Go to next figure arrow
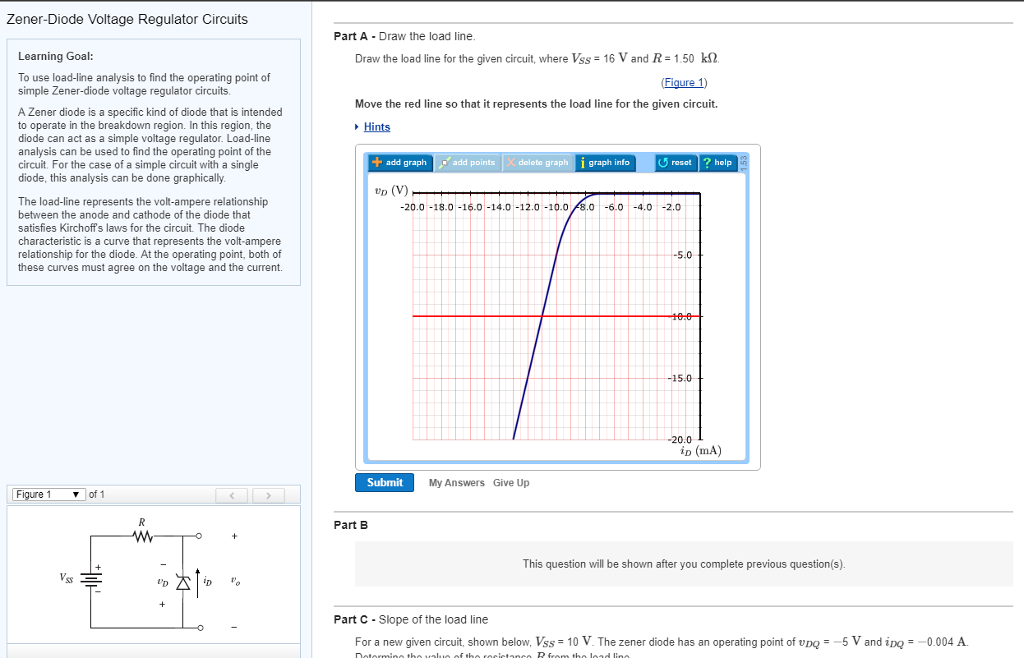The width and height of the screenshot is (1024, 658). point(267,495)
